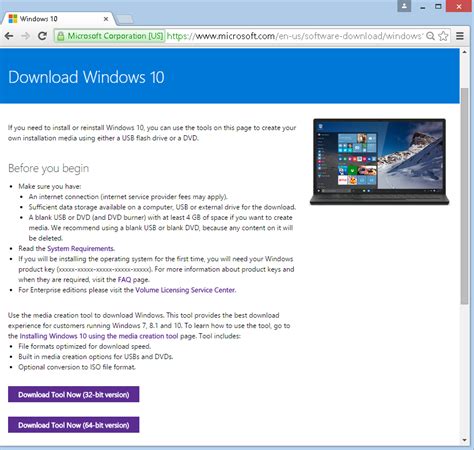Go back with the browser back arrow
Image resolution: width=474 pixels, height=450 pixels.
coord(9,36)
